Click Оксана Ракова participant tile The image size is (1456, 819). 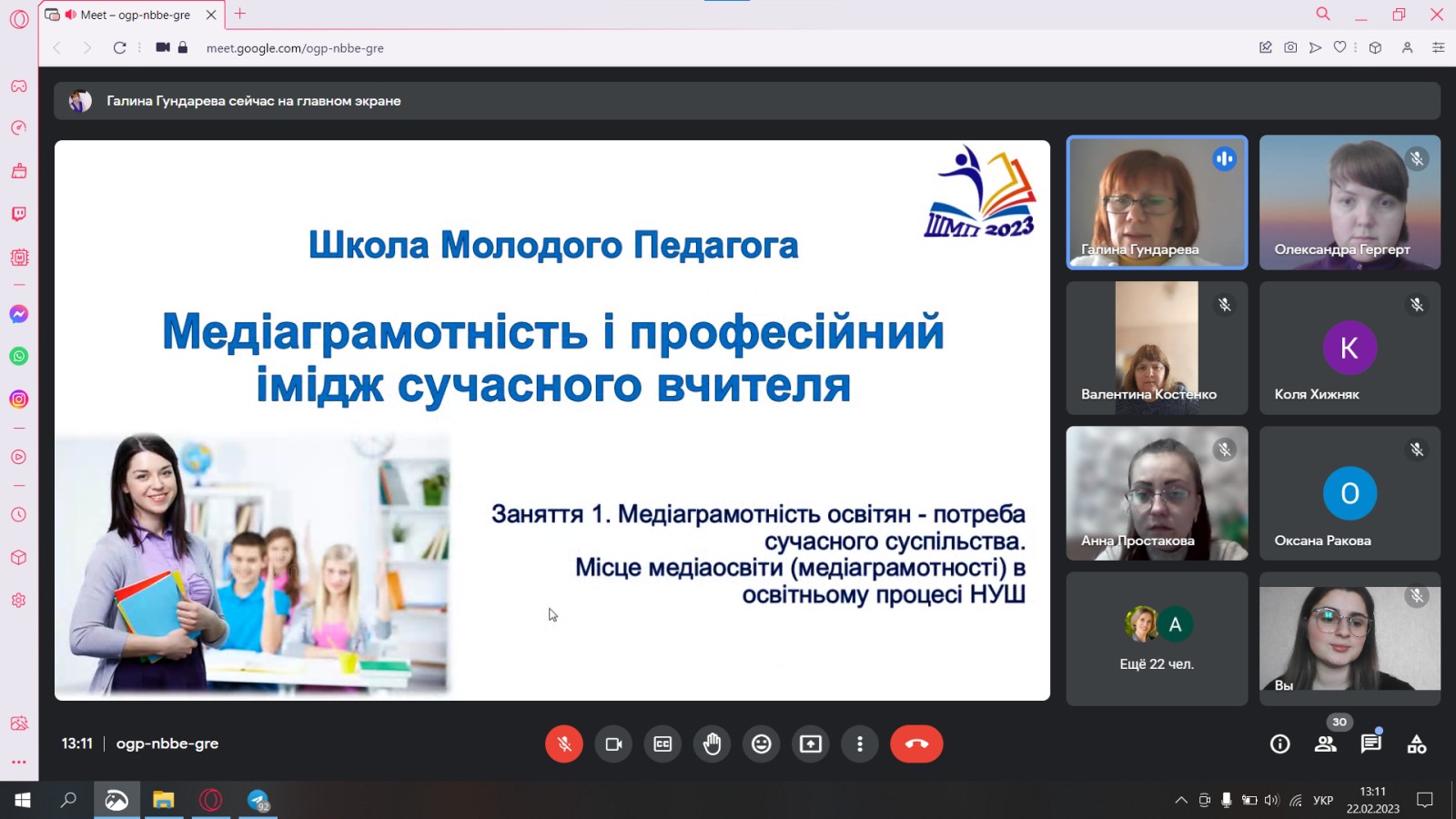tap(1350, 493)
